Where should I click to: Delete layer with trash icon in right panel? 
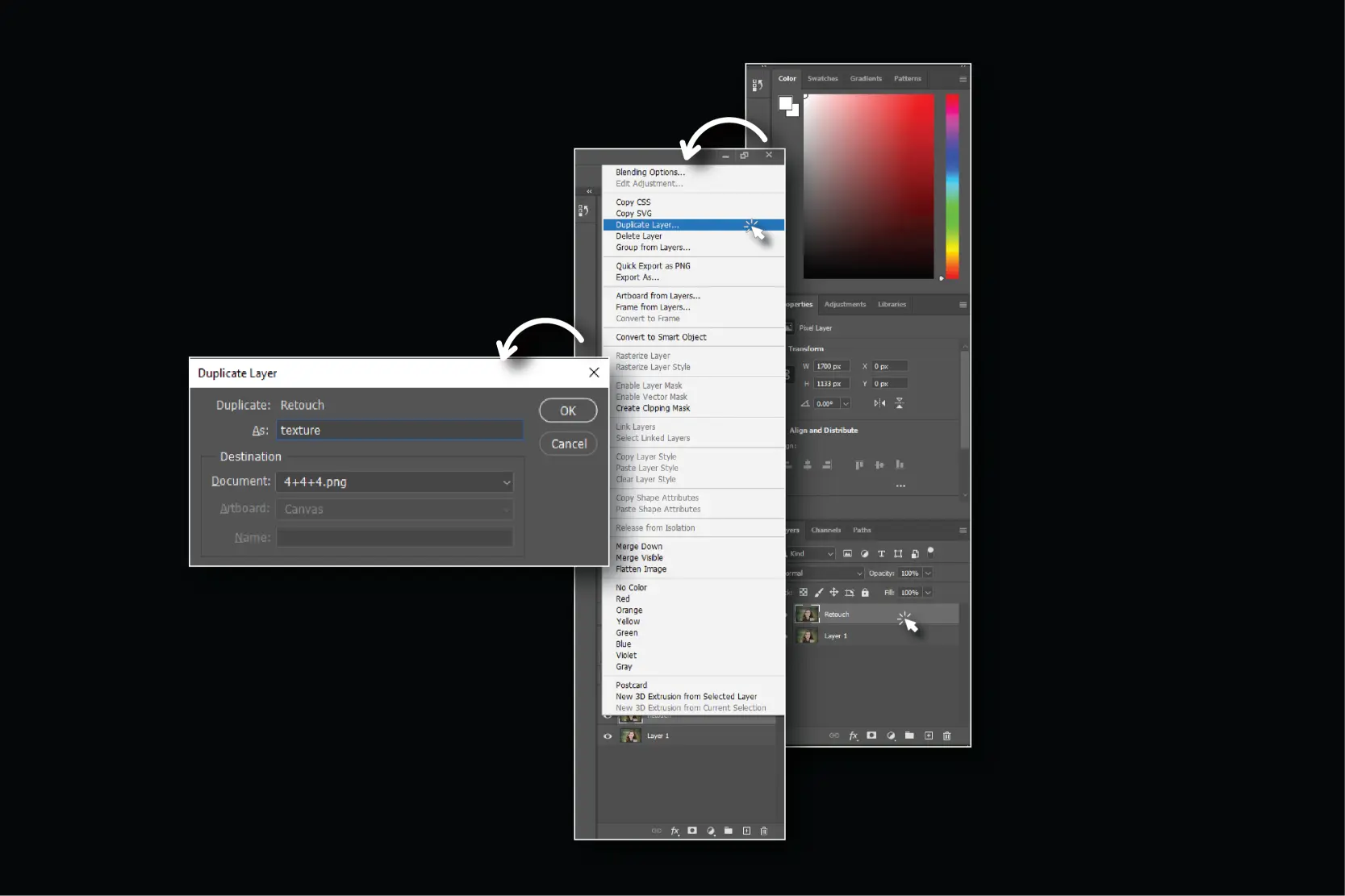pyautogui.click(x=947, y=736)
